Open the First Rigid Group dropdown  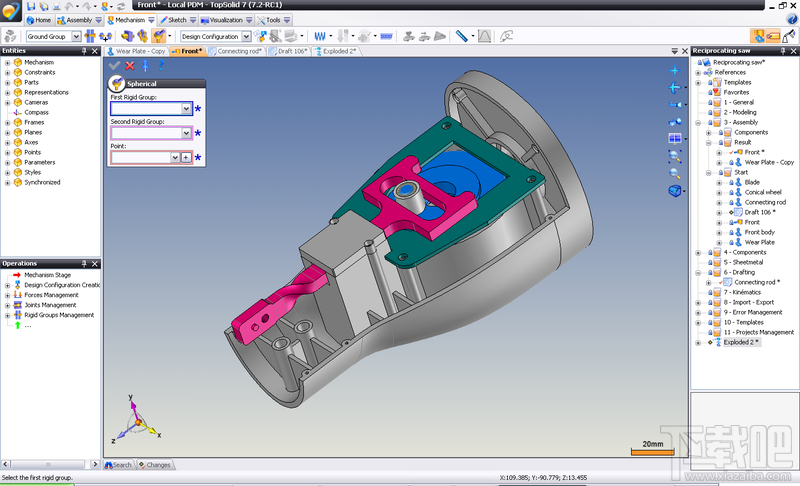186,108
